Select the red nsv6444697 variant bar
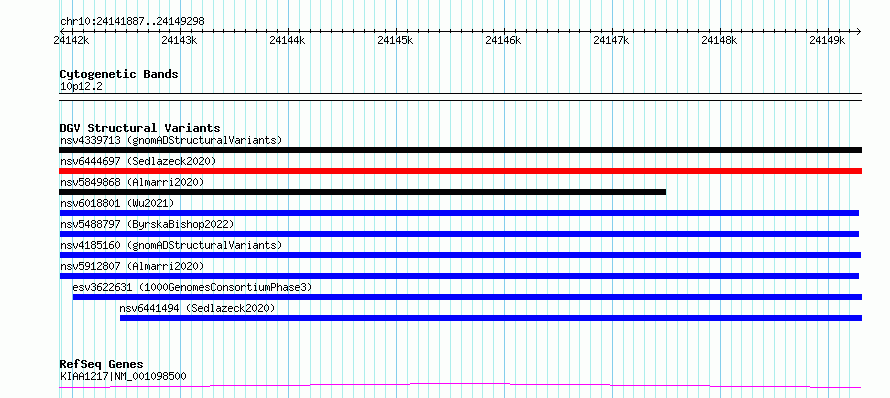The width and height of the screenshot is (890, 398). (x=460, y=171)
